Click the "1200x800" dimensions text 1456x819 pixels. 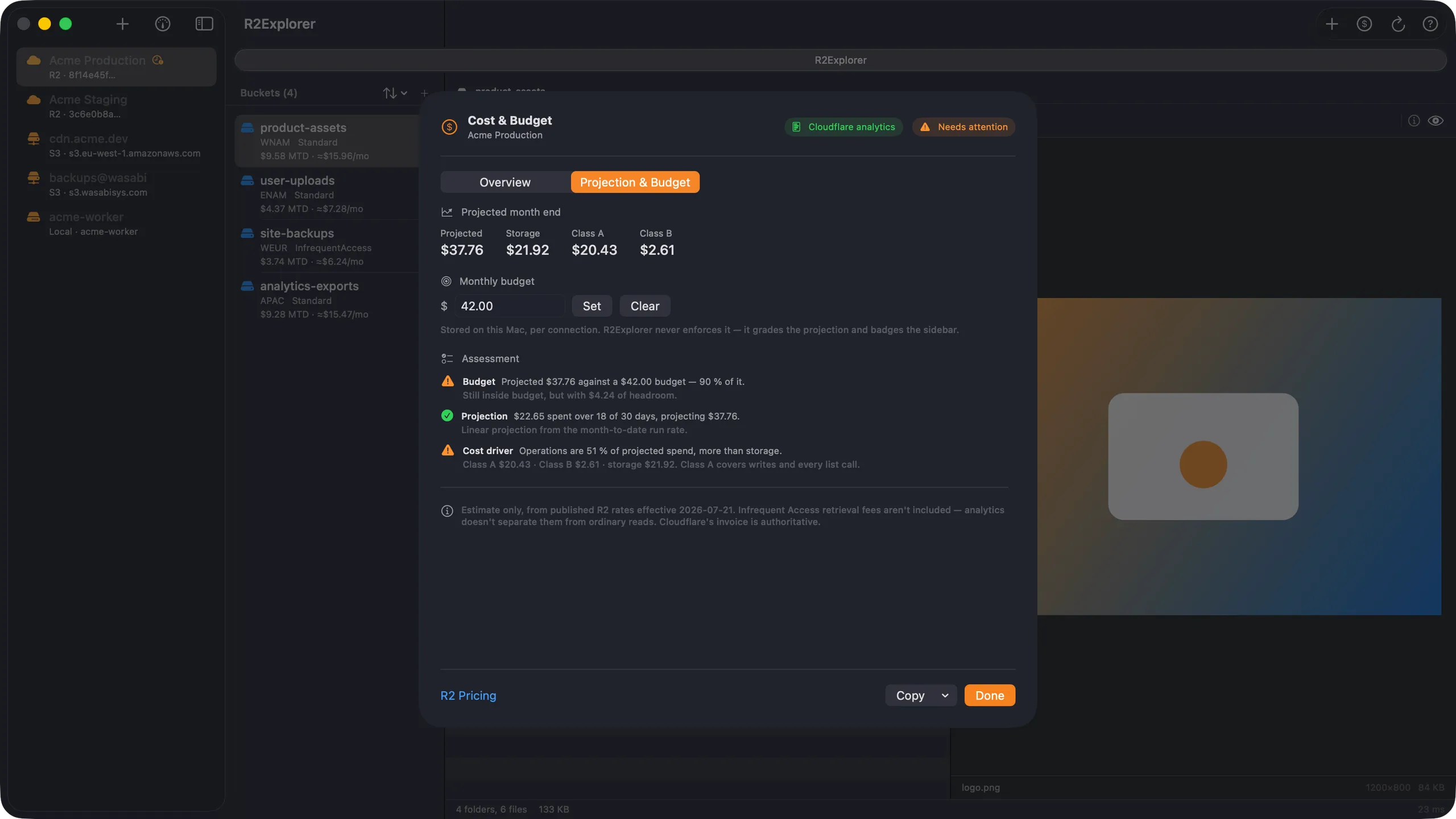[1388, 788]
